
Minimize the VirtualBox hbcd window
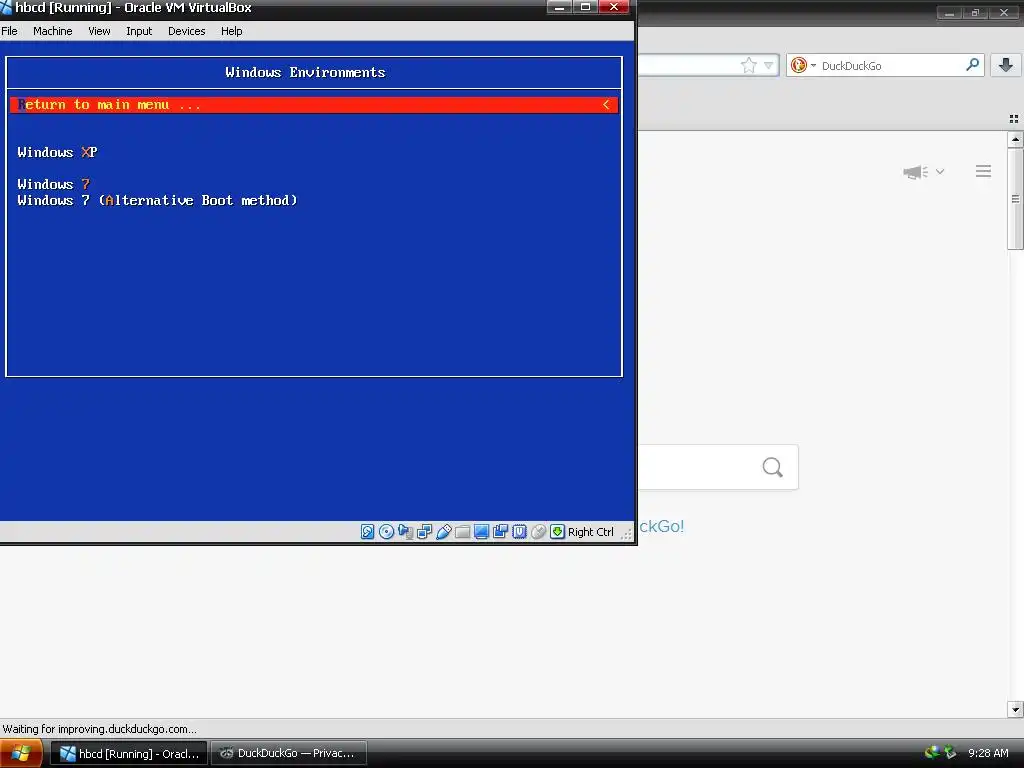click(559, 7)
